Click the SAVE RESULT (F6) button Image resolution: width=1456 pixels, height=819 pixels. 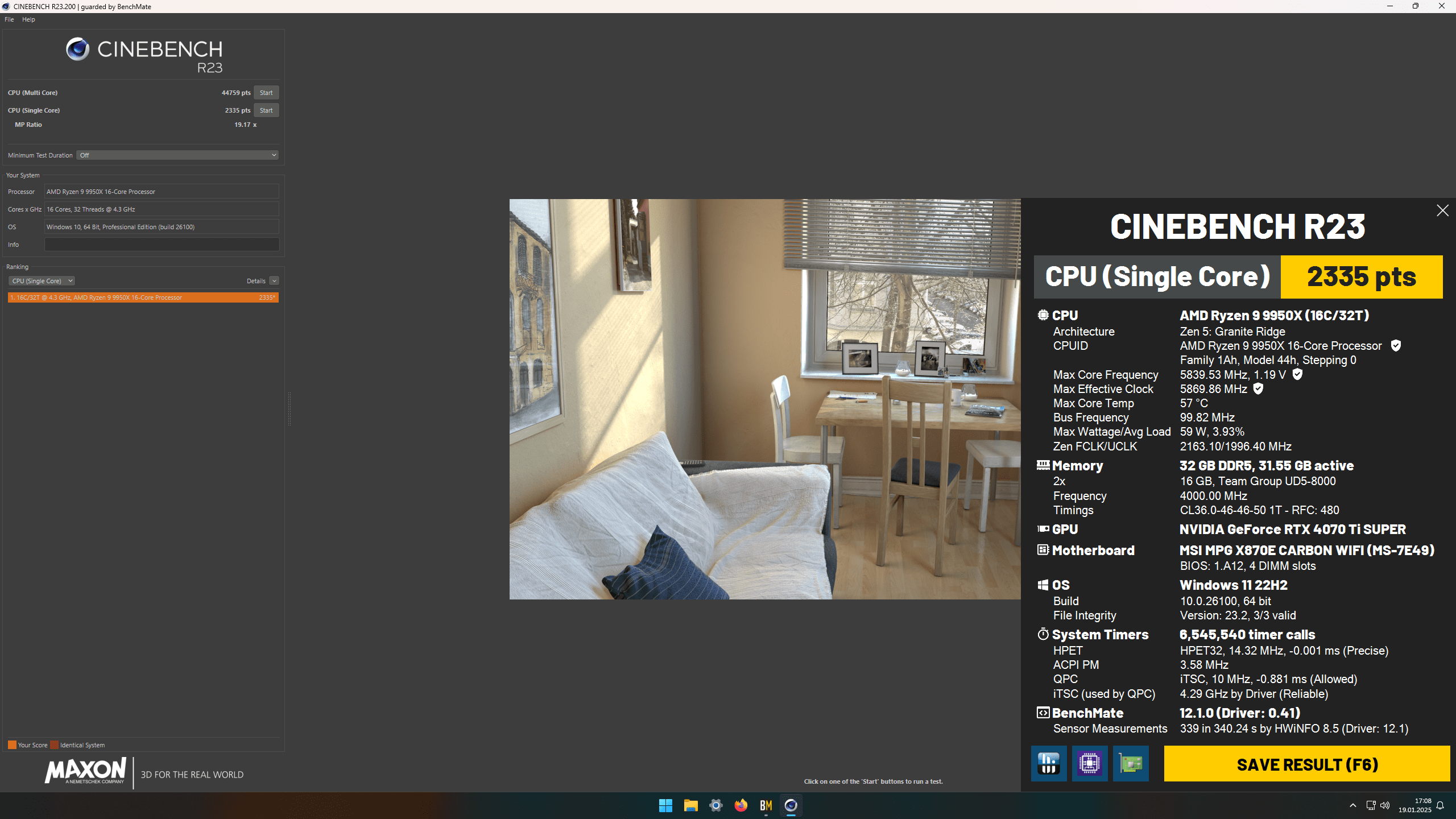(1306, 764)
